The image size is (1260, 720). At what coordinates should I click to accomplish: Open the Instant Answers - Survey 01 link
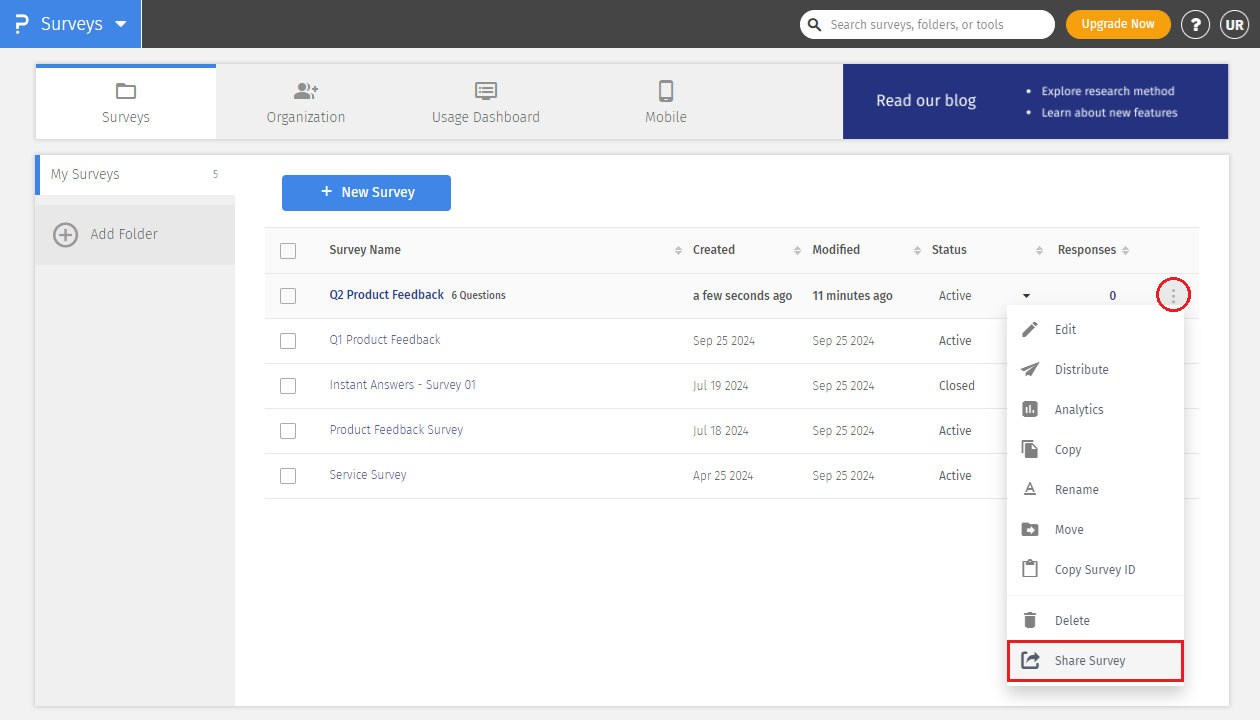(403, 385)
